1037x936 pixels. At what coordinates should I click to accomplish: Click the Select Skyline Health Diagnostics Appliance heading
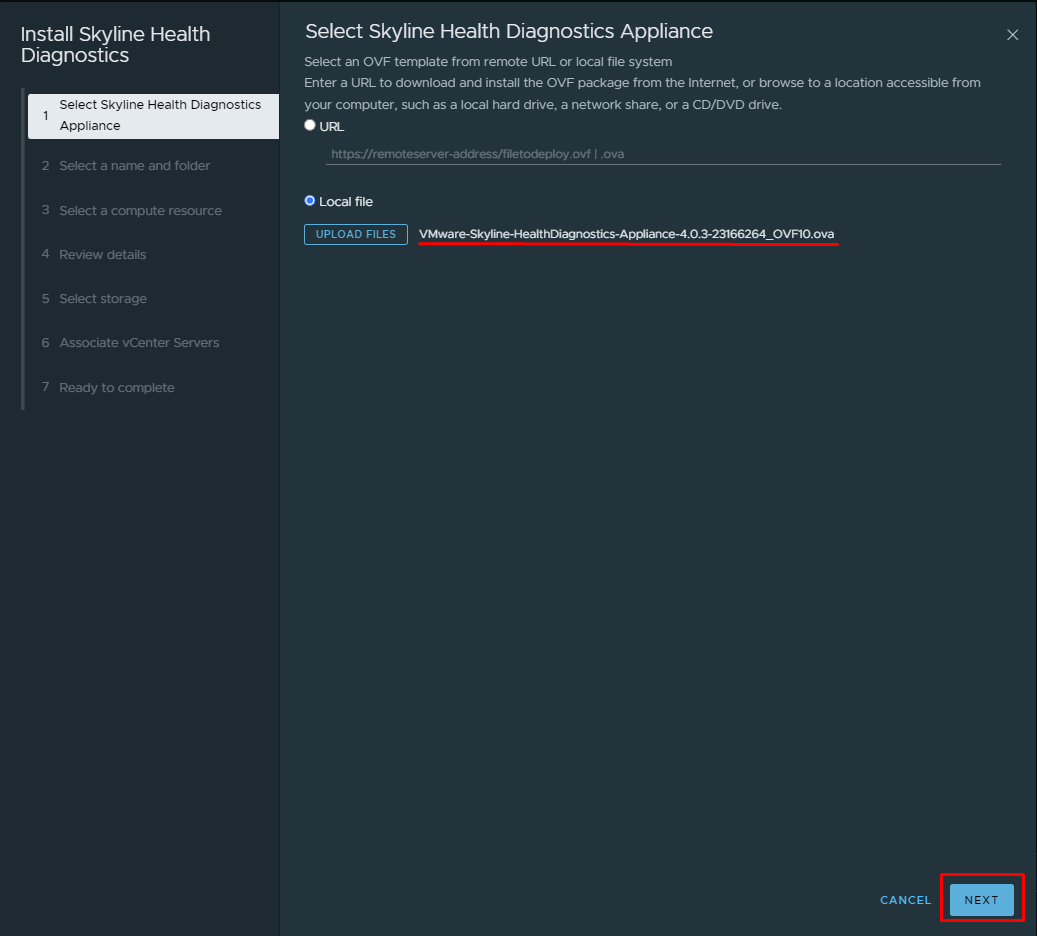pos(509,31)
